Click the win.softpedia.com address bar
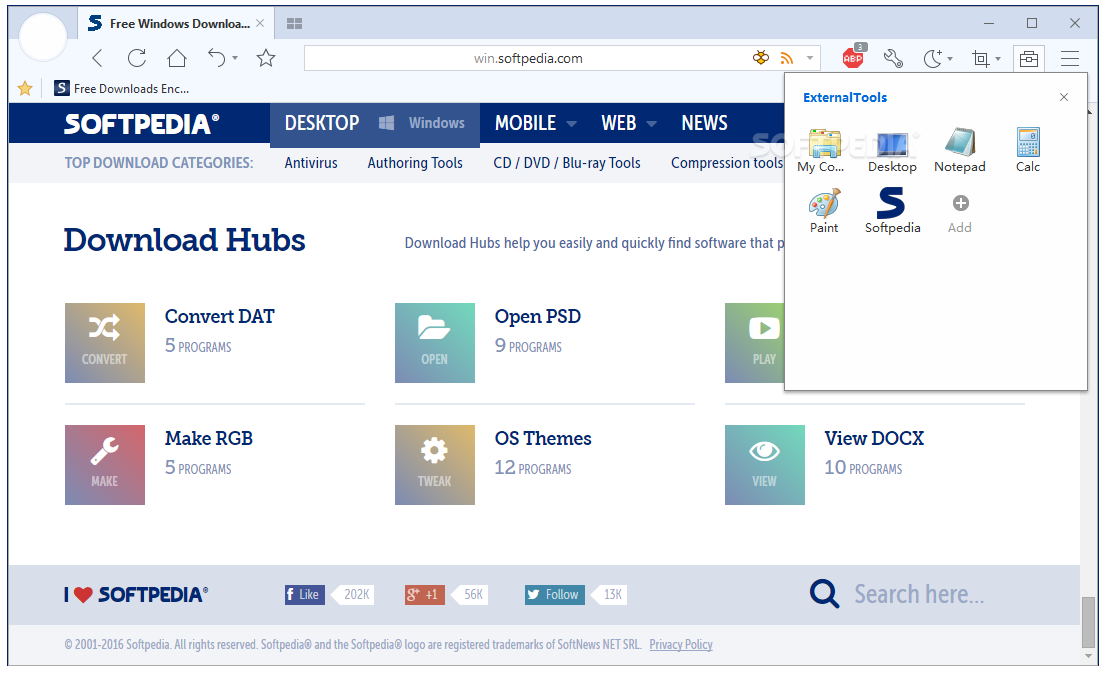1113x676 pixels. point(528,58)
